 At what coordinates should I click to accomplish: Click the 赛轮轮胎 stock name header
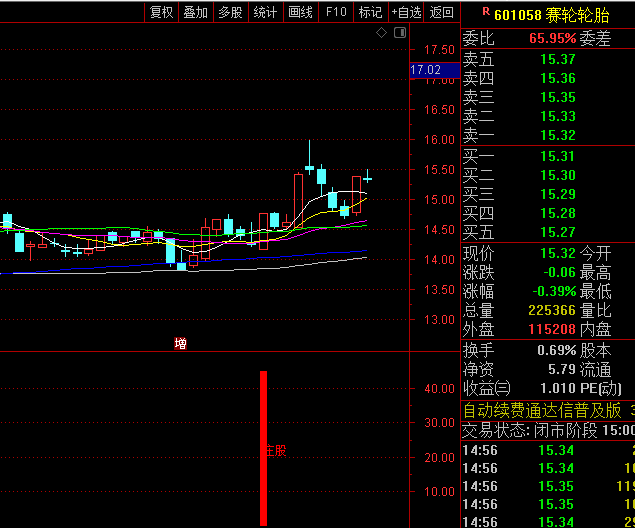(x=577, y=15)
